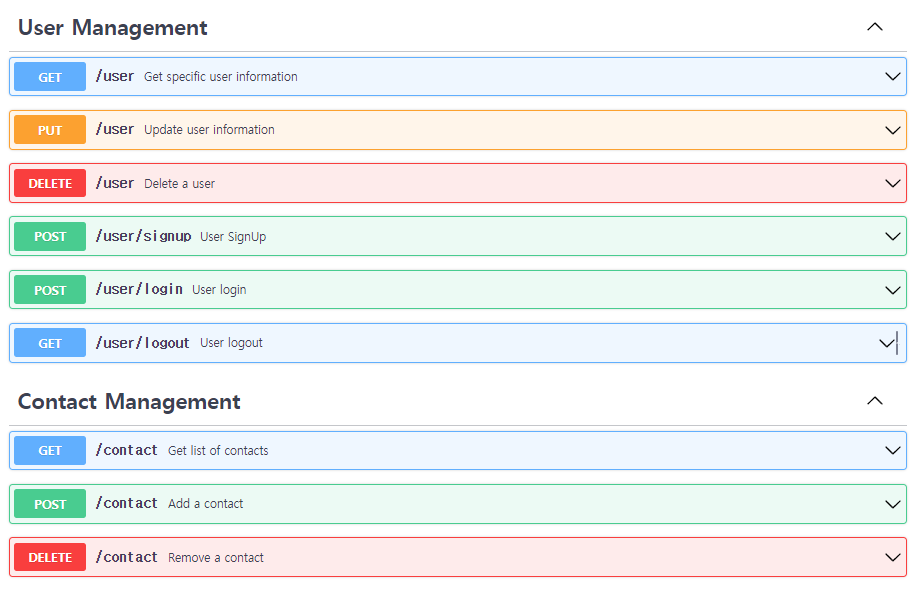Click POST badge for Add a contact
This screenshot has height=595, width=920.
pyautogui.click(x=50, y=504)
